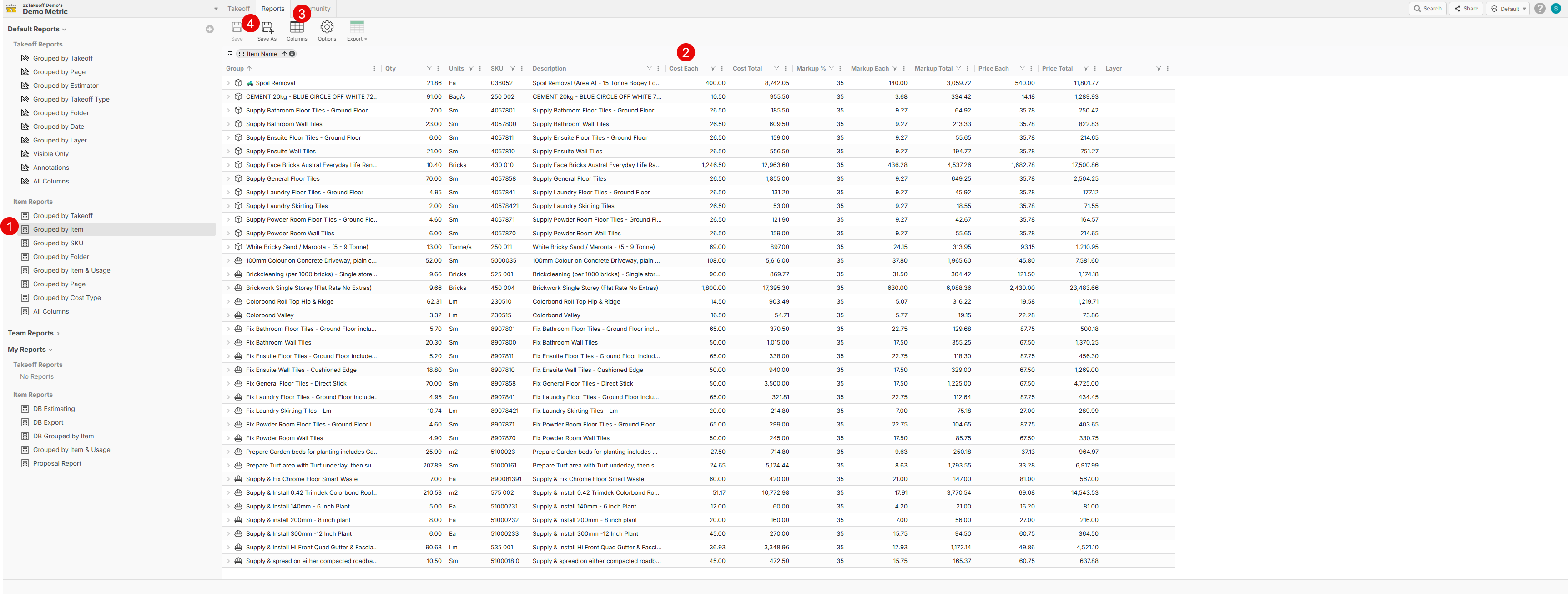The width and height of the screenshot is (1568, 594).
Task: Select Grouped by SKU item report
Action: (58, 243)
